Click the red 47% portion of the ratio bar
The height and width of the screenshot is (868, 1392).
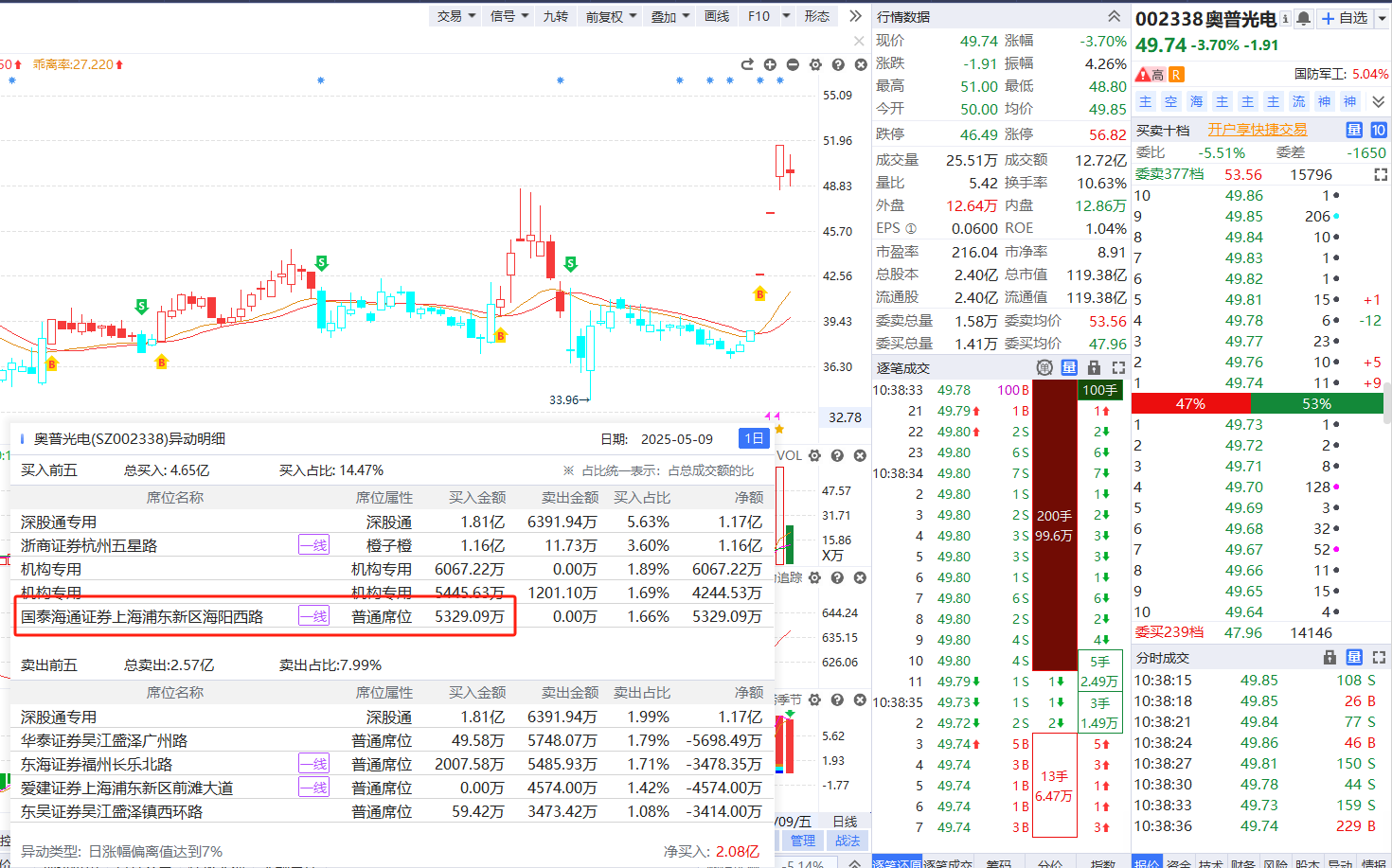[1189, 404]
